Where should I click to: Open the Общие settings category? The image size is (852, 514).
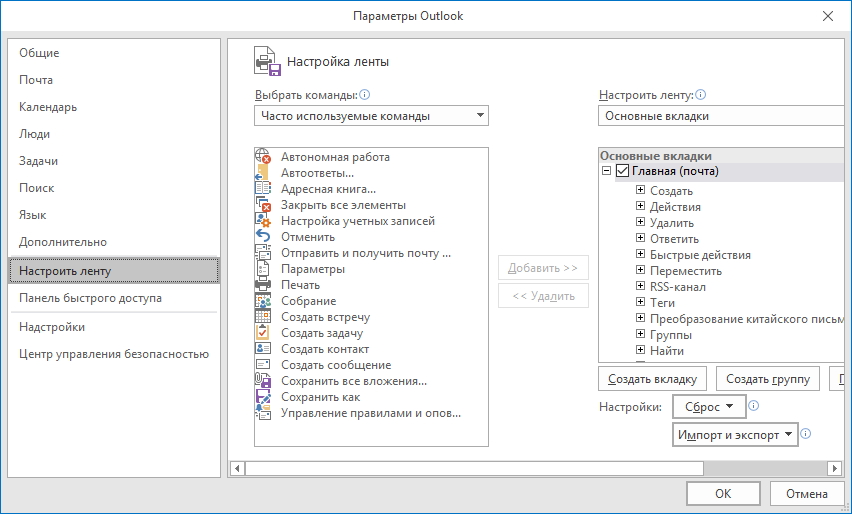tap(114, 53)
